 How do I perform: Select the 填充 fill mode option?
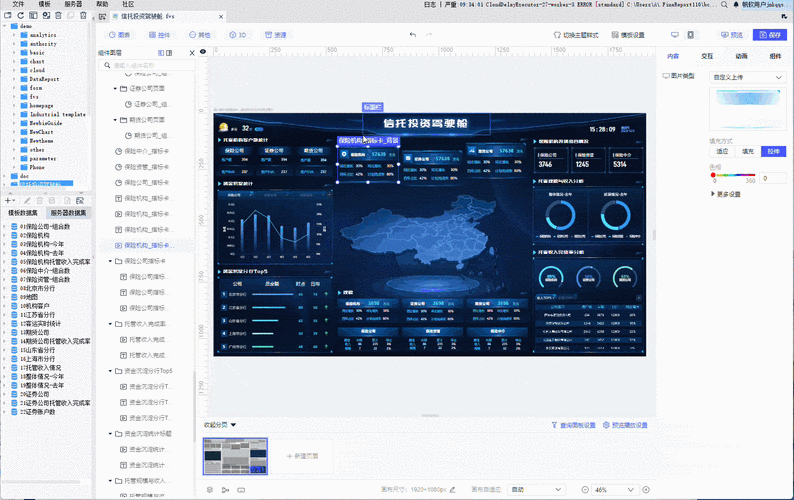coord(748,151)
